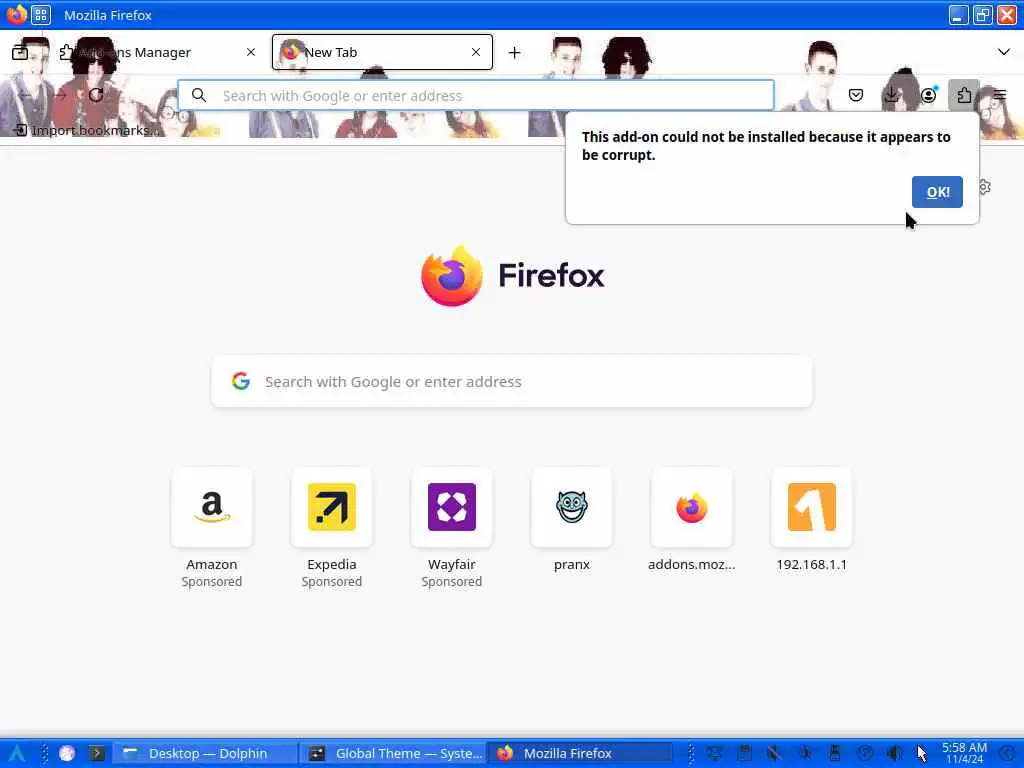This screenshot has width=1024, height=768.
Task: Open a new tab with plus button
Action: [x=515, y=52]
